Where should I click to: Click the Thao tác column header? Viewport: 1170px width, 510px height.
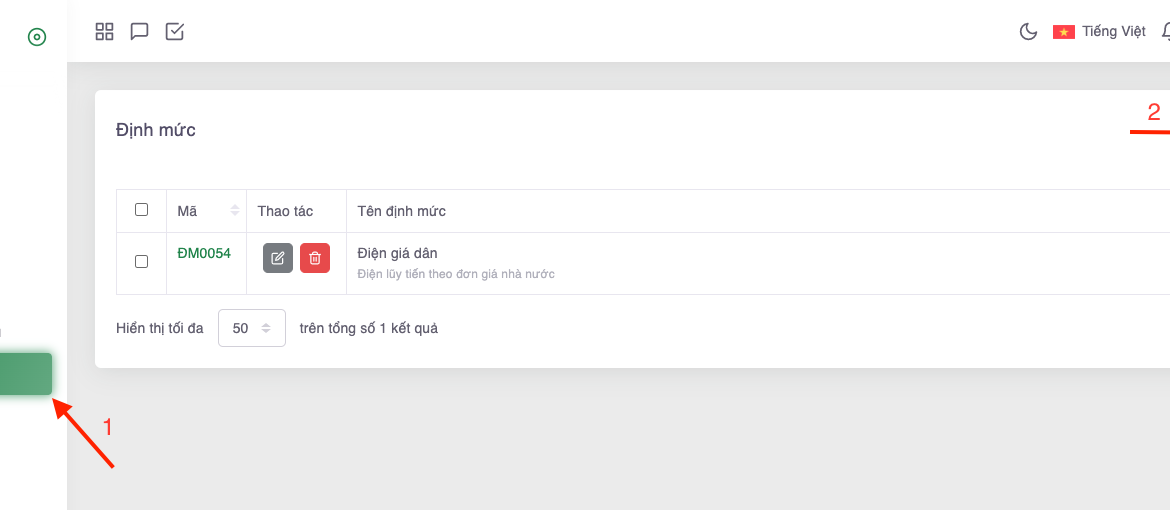[285, 211]
